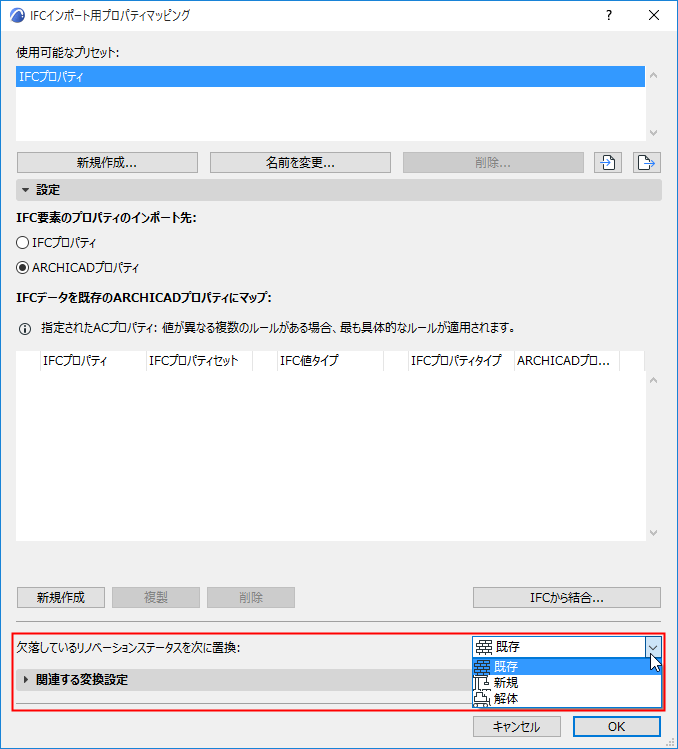Screen dimensions: 678x749
Task: Click the IFCプロパティタイプ column header
Action: [x=461, y=361]
